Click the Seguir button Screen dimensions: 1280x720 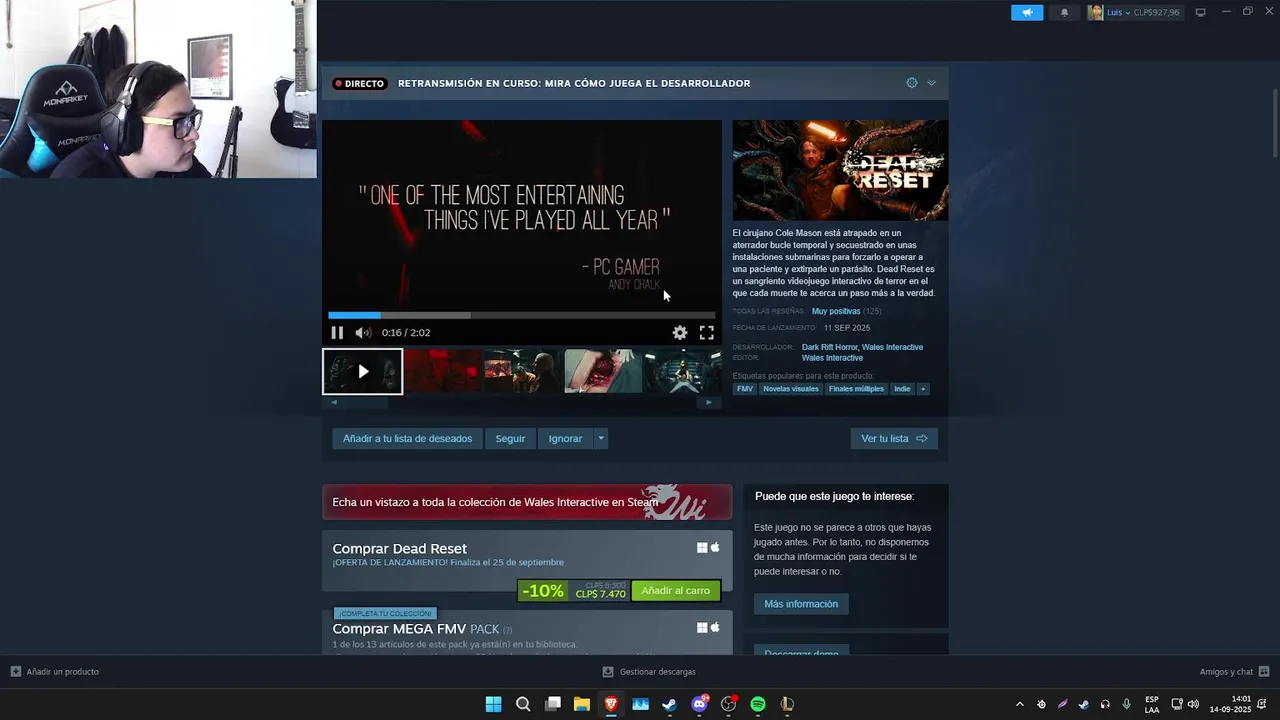510,438
